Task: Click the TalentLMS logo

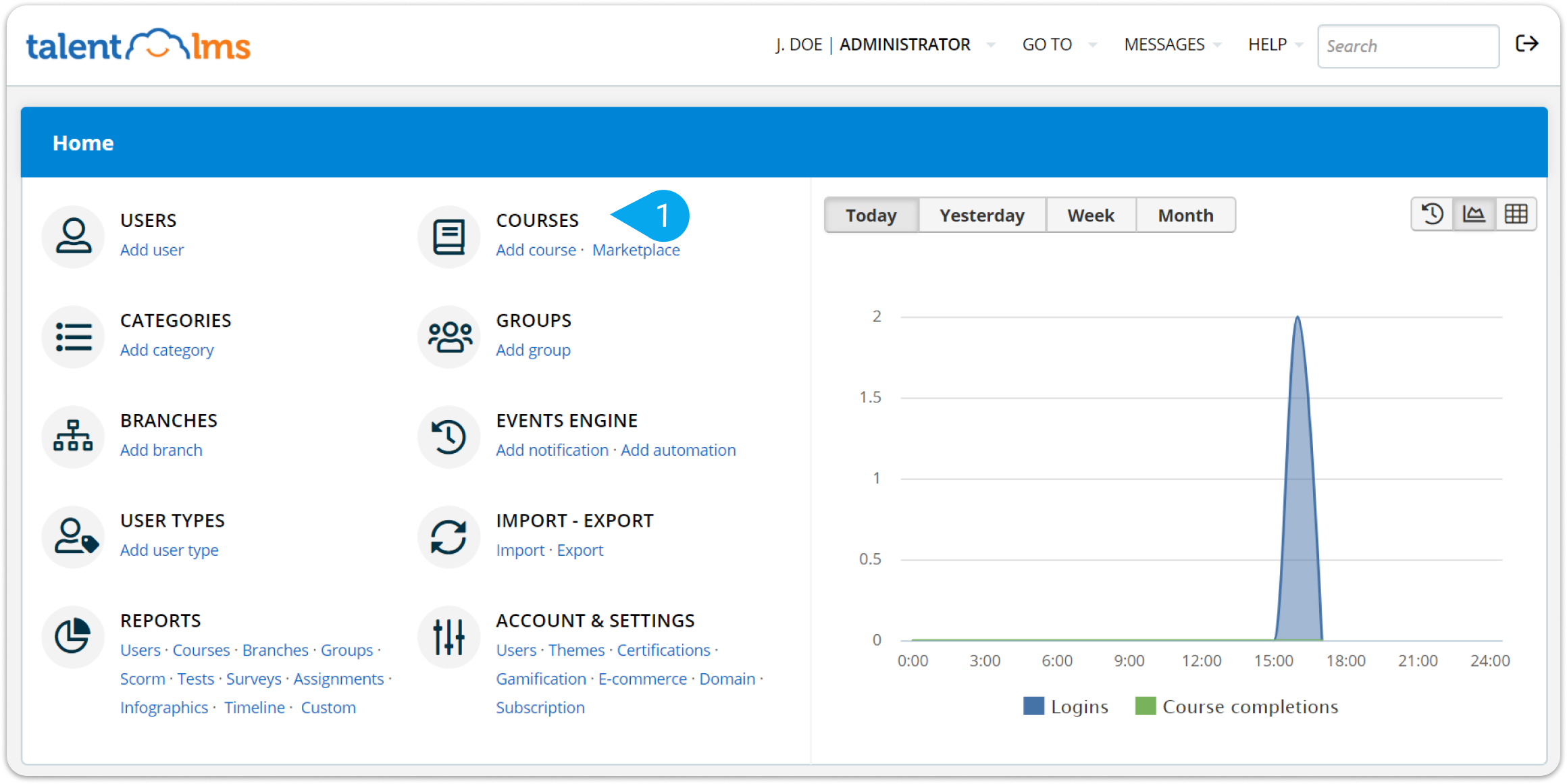Action: (138, 45)
